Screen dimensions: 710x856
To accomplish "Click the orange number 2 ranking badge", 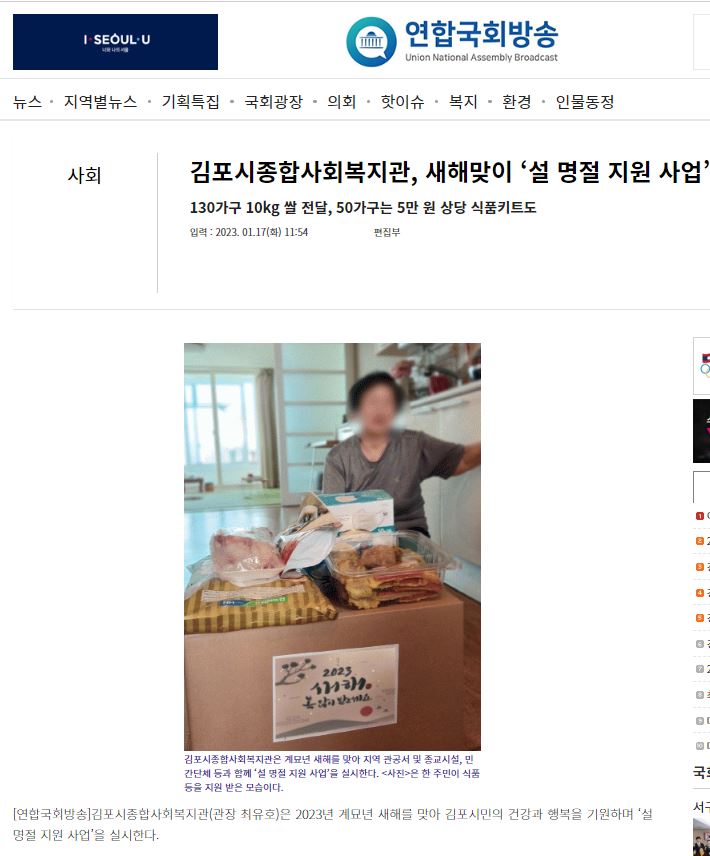I will click(700, 541).
